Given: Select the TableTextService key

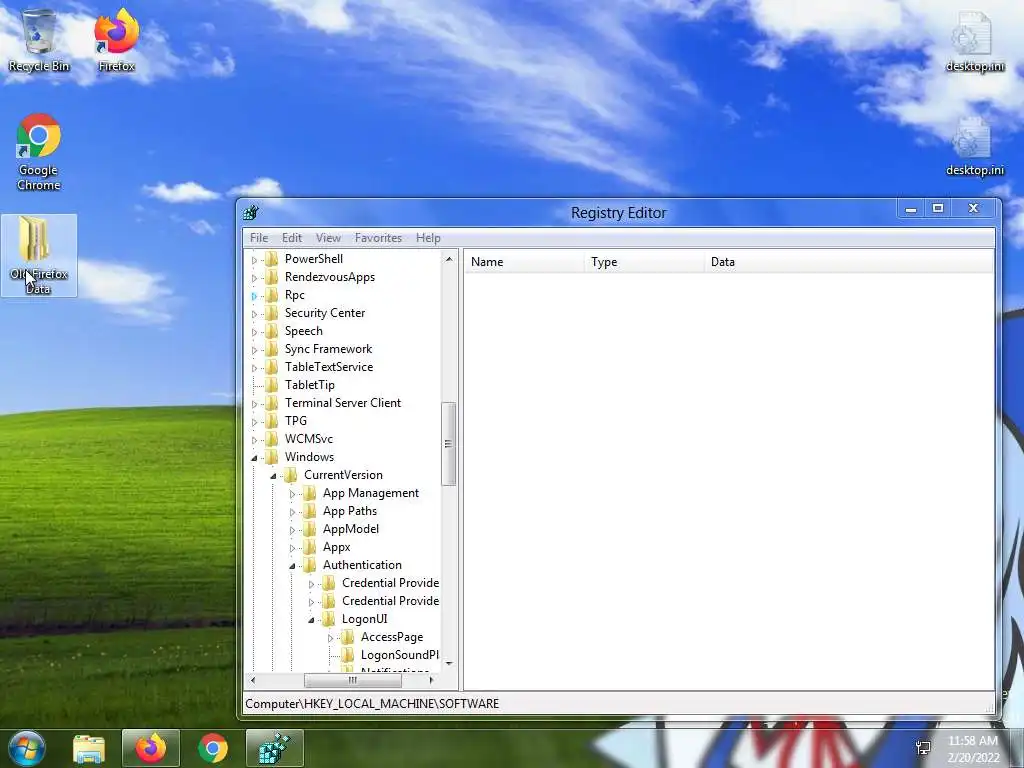Looking at the screenshot, I should click(328, 367).
